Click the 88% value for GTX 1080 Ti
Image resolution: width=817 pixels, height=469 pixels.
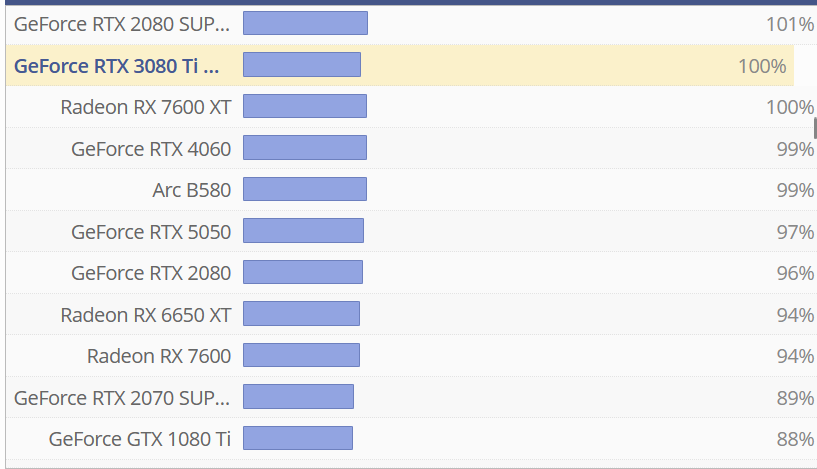(795, 439)
